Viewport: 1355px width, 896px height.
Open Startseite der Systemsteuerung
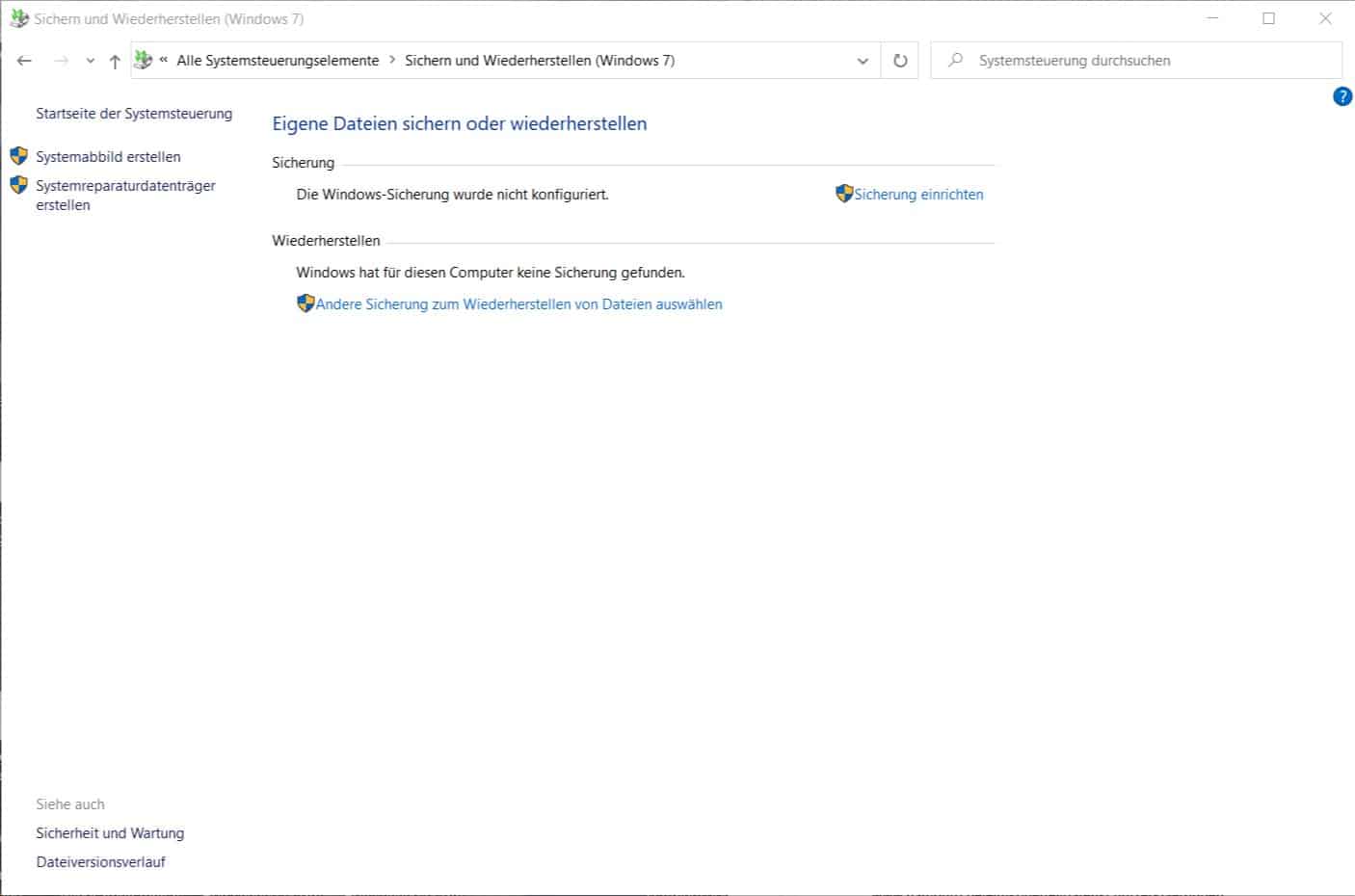tap(134, 114)
